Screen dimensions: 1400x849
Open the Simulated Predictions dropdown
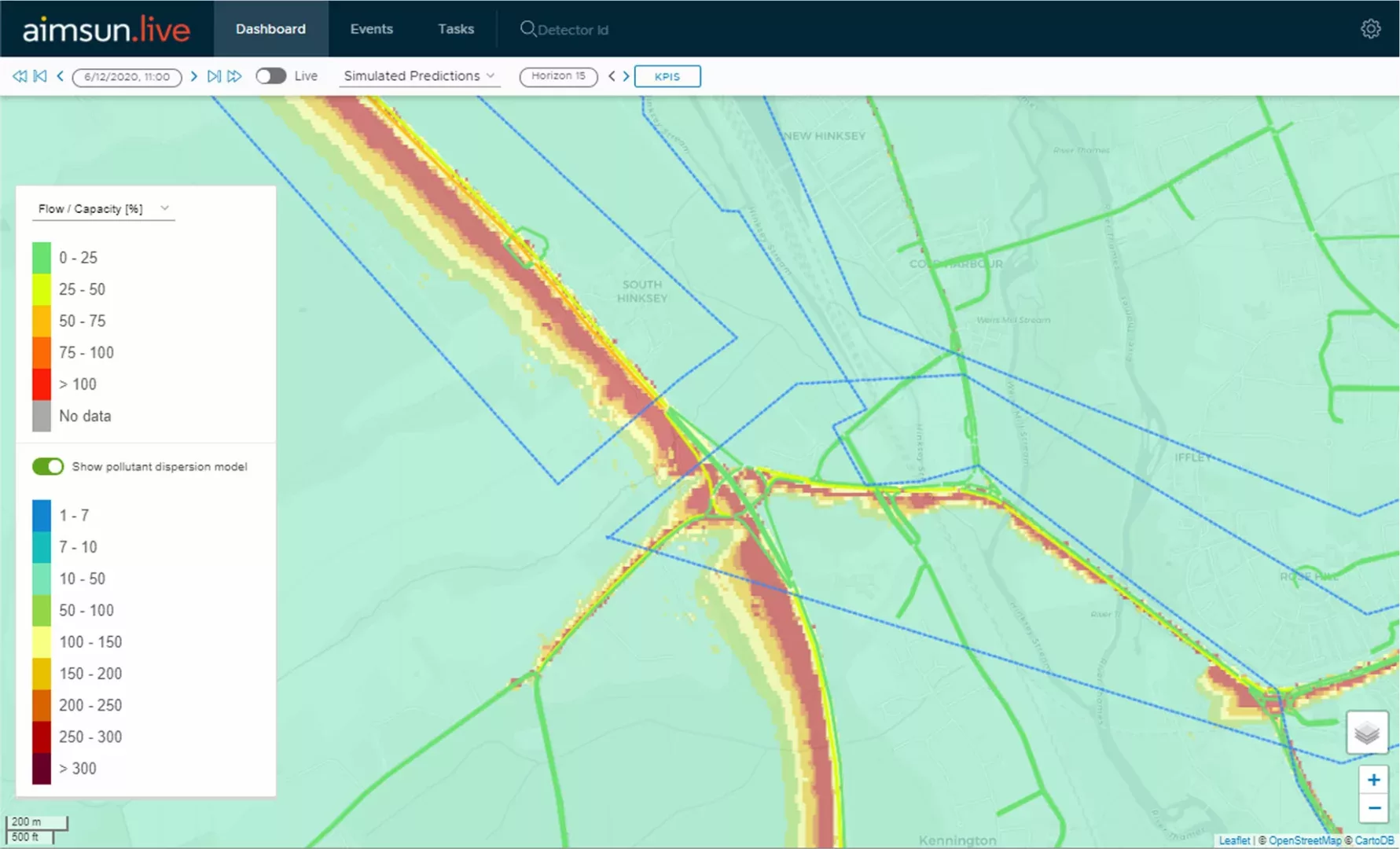419,76
